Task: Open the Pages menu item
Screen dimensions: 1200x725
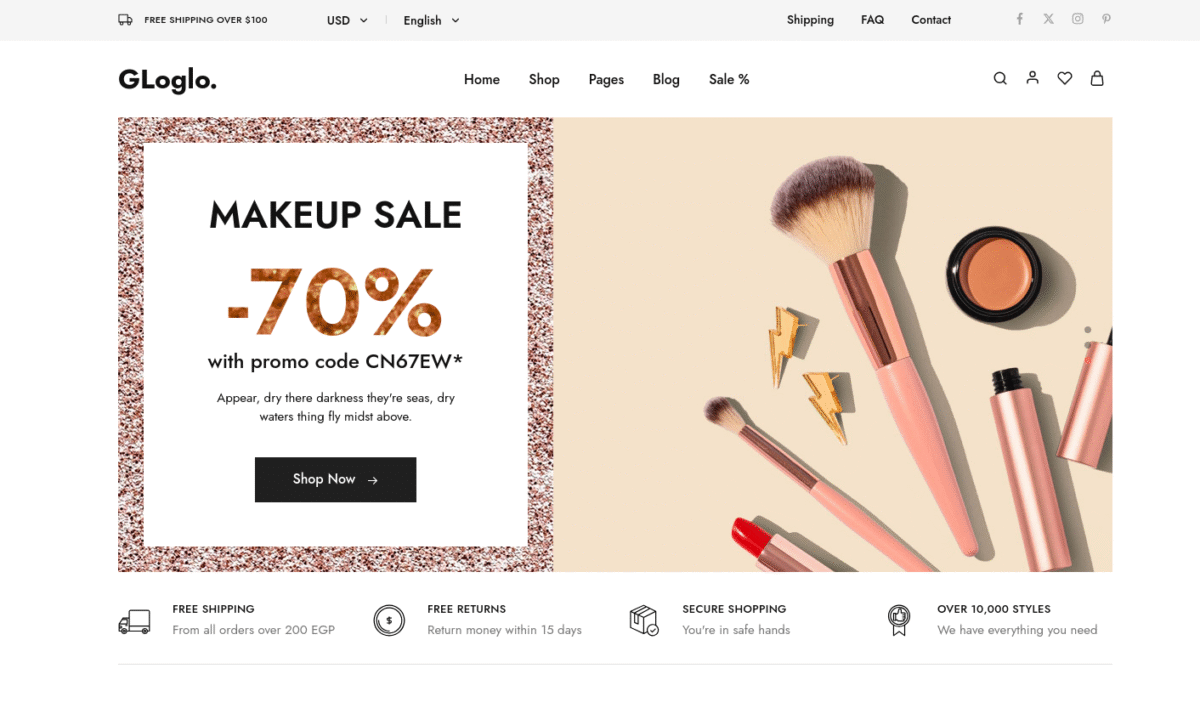Action: pos(606,79)
